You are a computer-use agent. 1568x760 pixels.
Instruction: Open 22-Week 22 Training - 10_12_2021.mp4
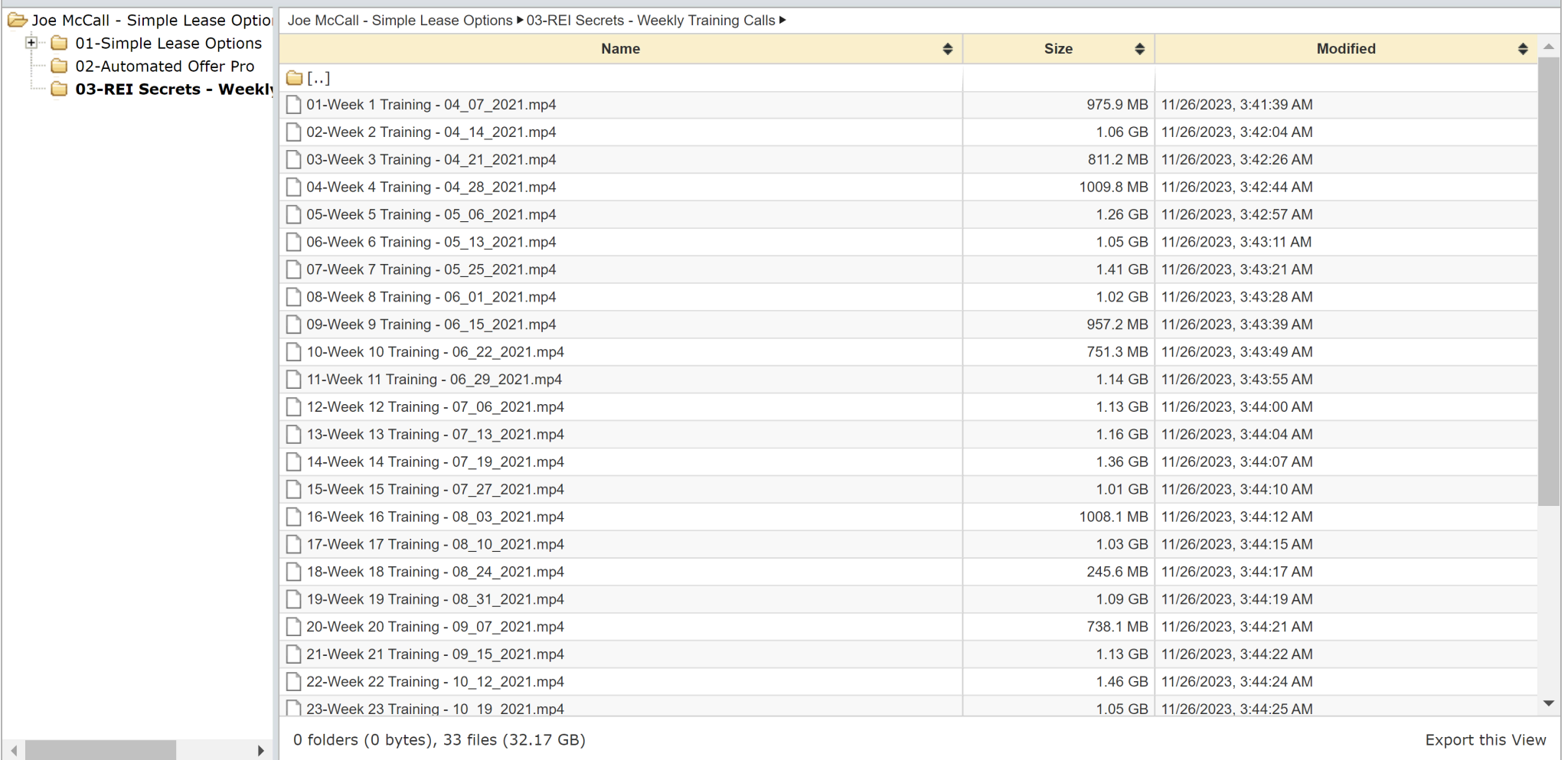coord(435,682)
